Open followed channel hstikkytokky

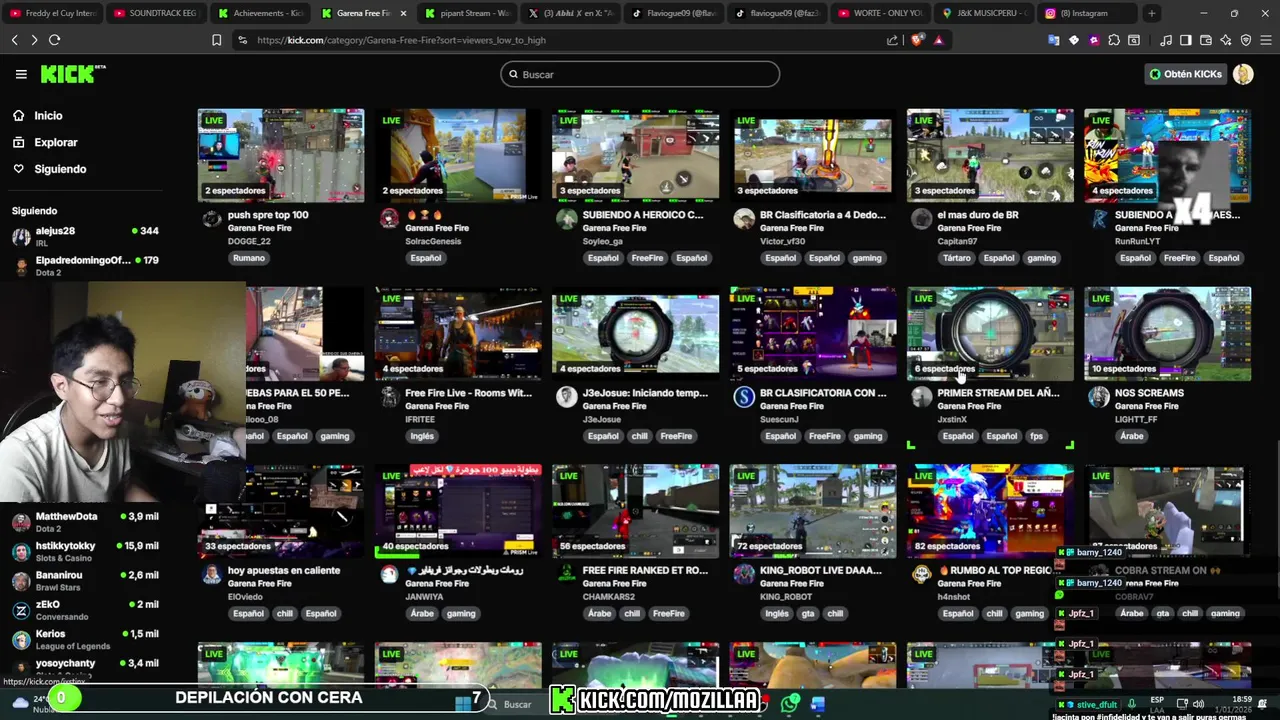pos(85,551)
